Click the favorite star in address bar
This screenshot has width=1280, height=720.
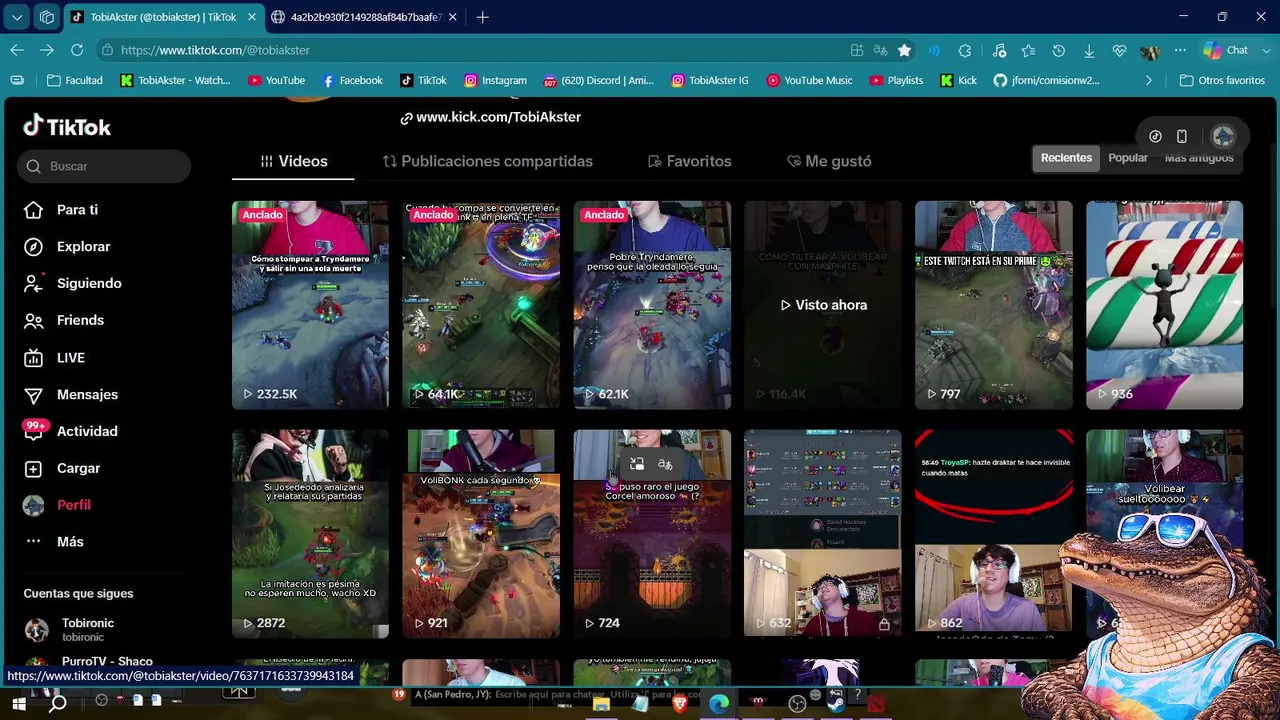[x=904, y=50]
